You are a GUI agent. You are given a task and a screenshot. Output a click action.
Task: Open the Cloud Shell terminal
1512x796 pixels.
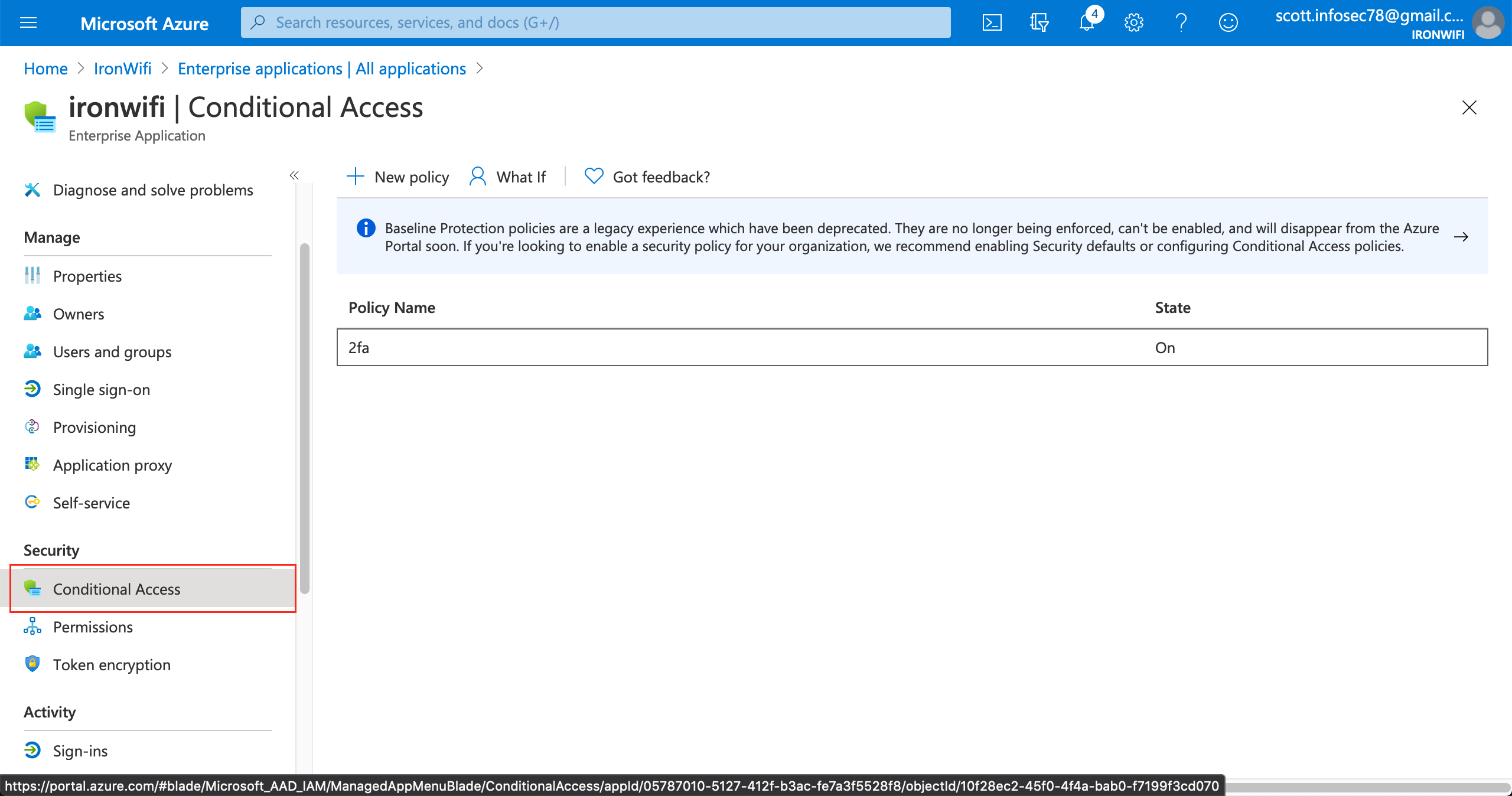992,22
